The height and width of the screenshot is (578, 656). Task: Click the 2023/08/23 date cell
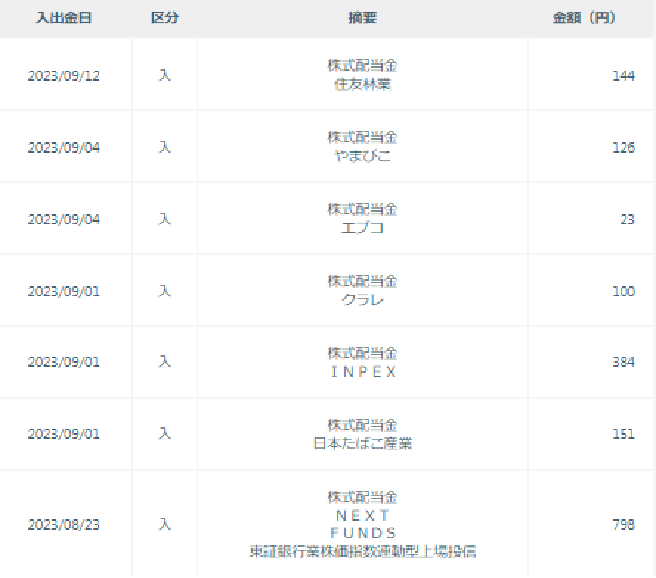point(64,524)
